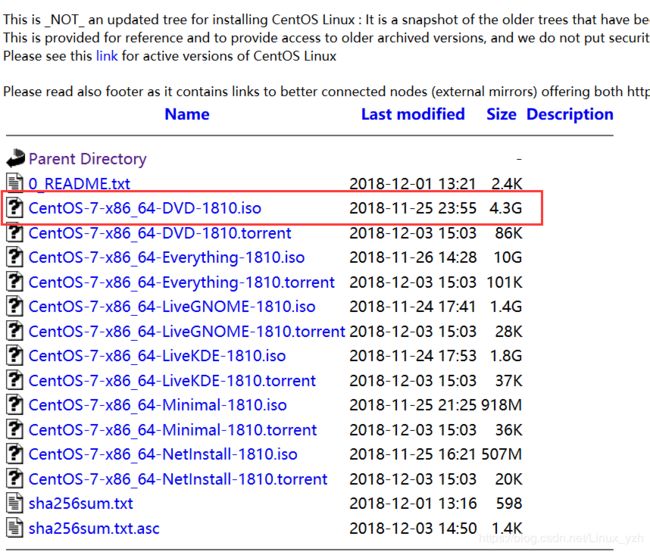Click the 2018-12-01 13:21 README date
The width and height of the screenshot is (650, 552).
412,184
